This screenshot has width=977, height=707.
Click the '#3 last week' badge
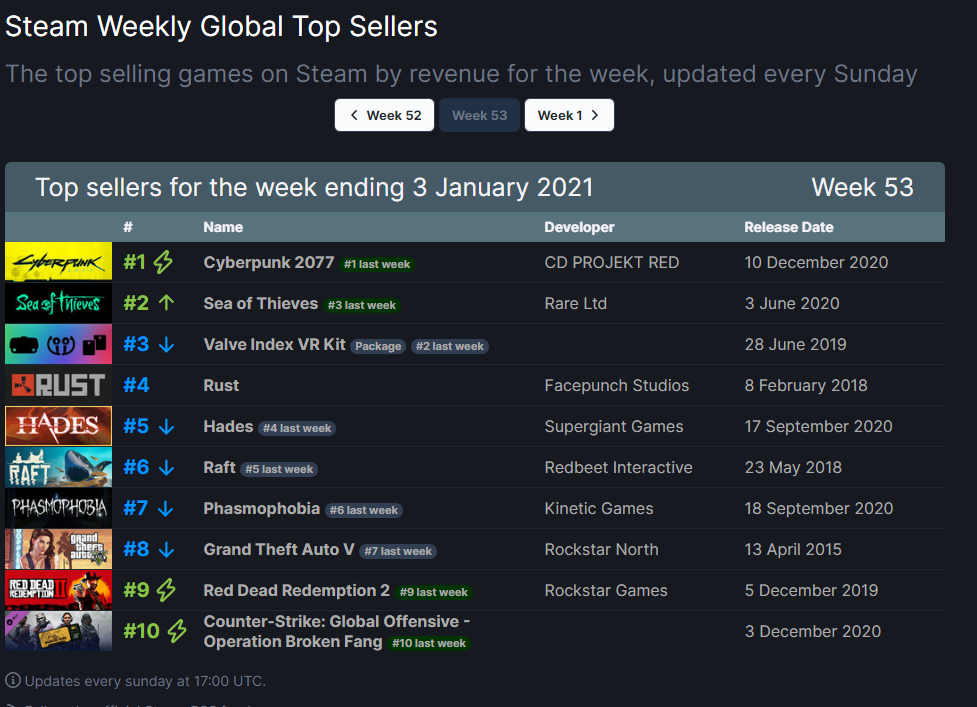(361, 305)
